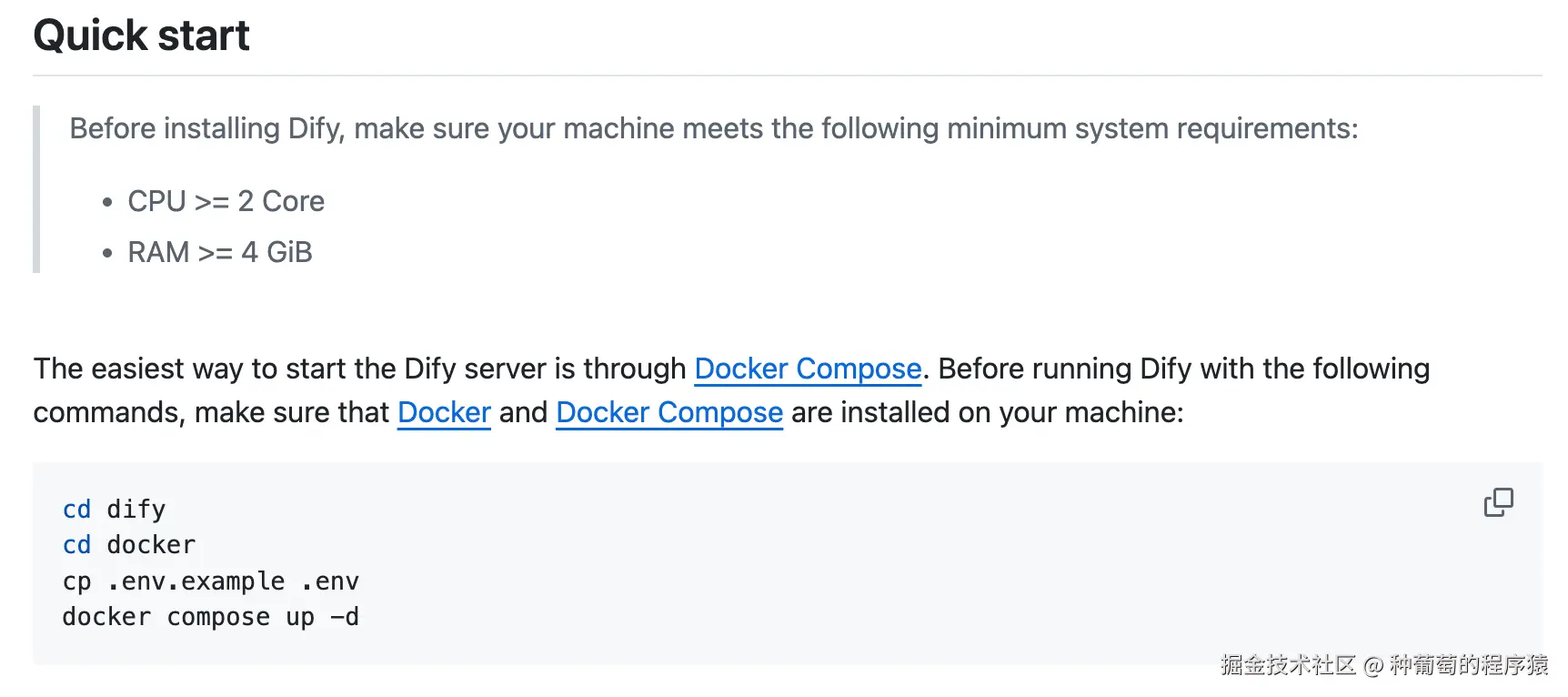Open the first Docker Compose link
Image resolution: width=1568 pixels, height=697 pixels.
(x=808, y=369)
